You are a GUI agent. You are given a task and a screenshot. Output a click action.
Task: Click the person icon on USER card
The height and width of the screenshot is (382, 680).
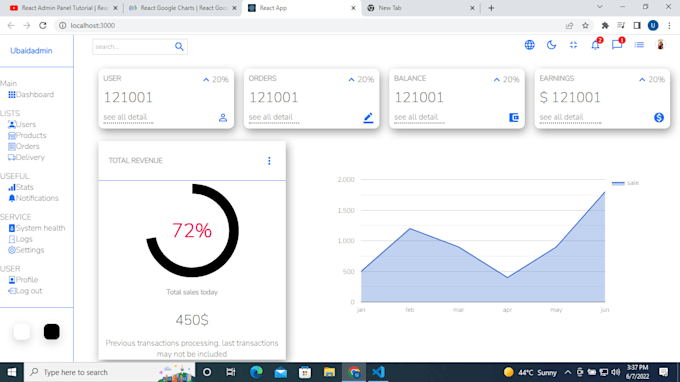(x=223, y=118)
